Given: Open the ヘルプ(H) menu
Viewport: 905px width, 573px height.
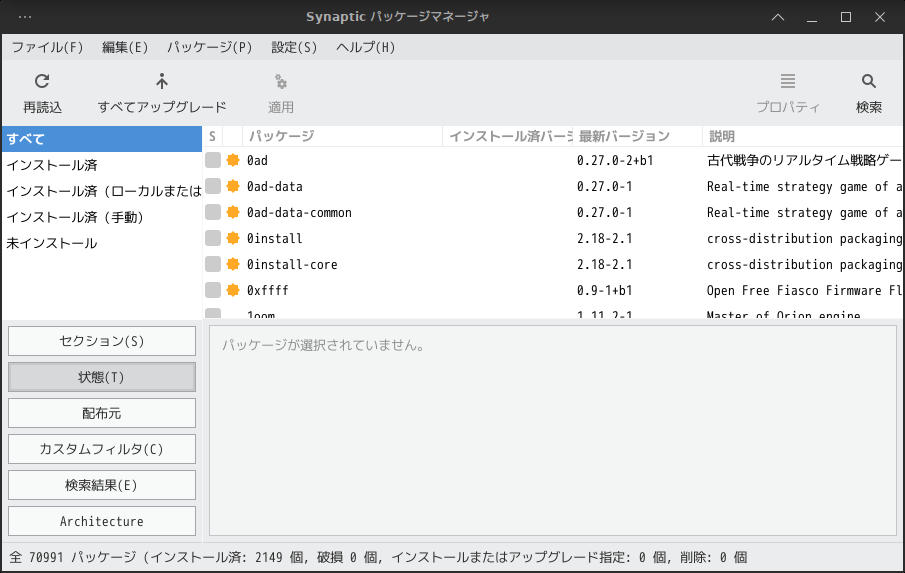Looking at the screenshot, I should click(x=366, y=47).
